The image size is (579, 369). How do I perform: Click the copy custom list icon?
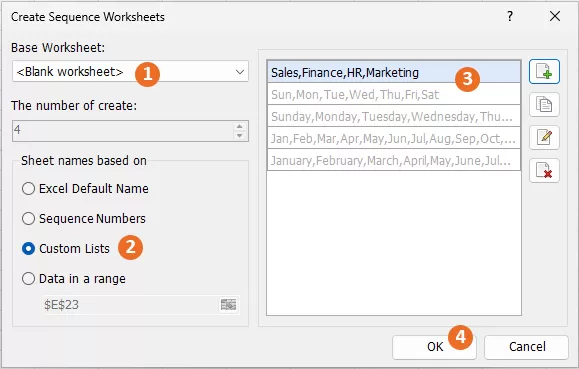(544, 105)
